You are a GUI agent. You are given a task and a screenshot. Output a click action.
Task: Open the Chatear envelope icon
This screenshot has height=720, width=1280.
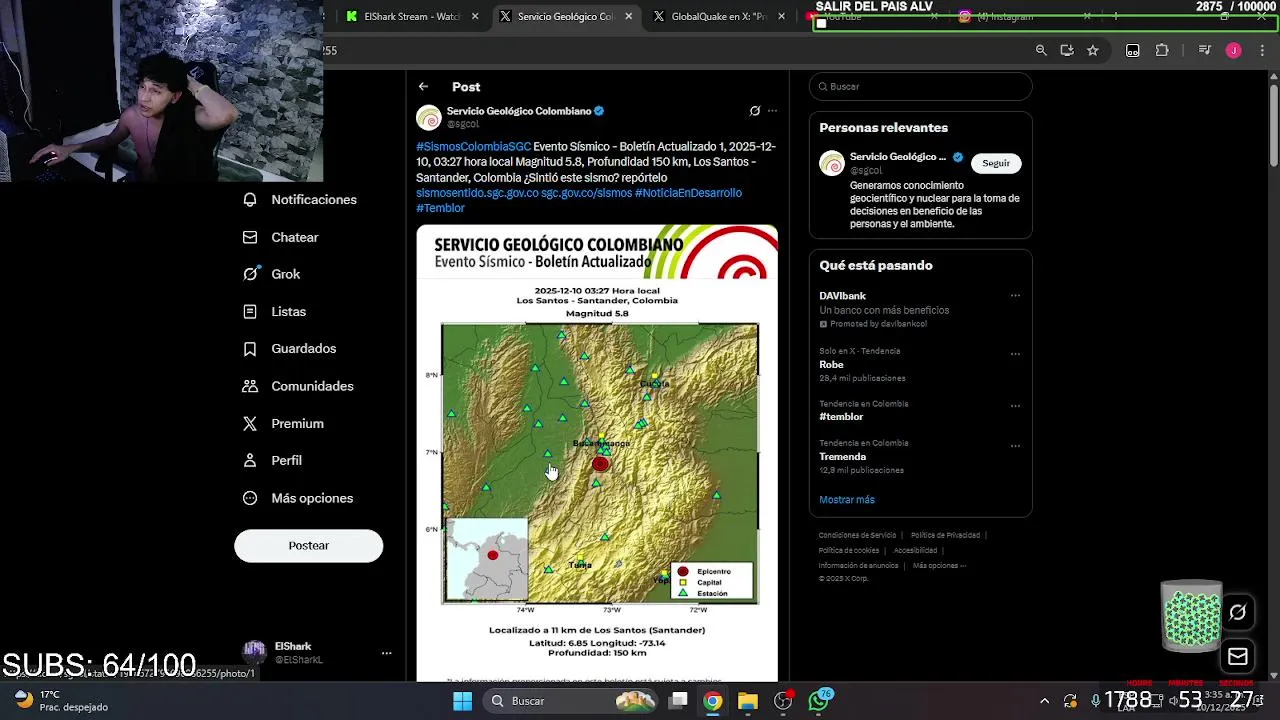[x=250, y=237]
